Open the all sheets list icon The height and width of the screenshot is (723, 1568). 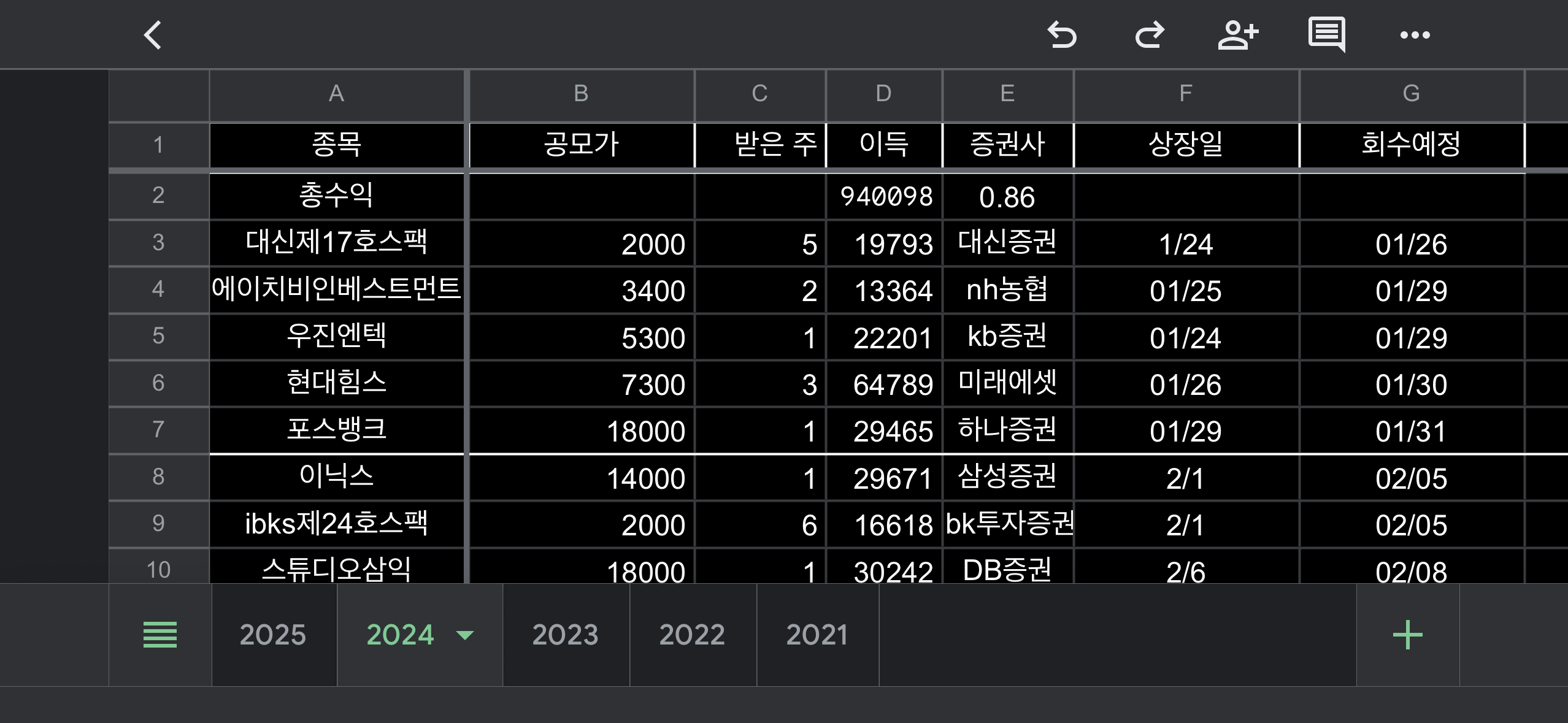point(160,635)
